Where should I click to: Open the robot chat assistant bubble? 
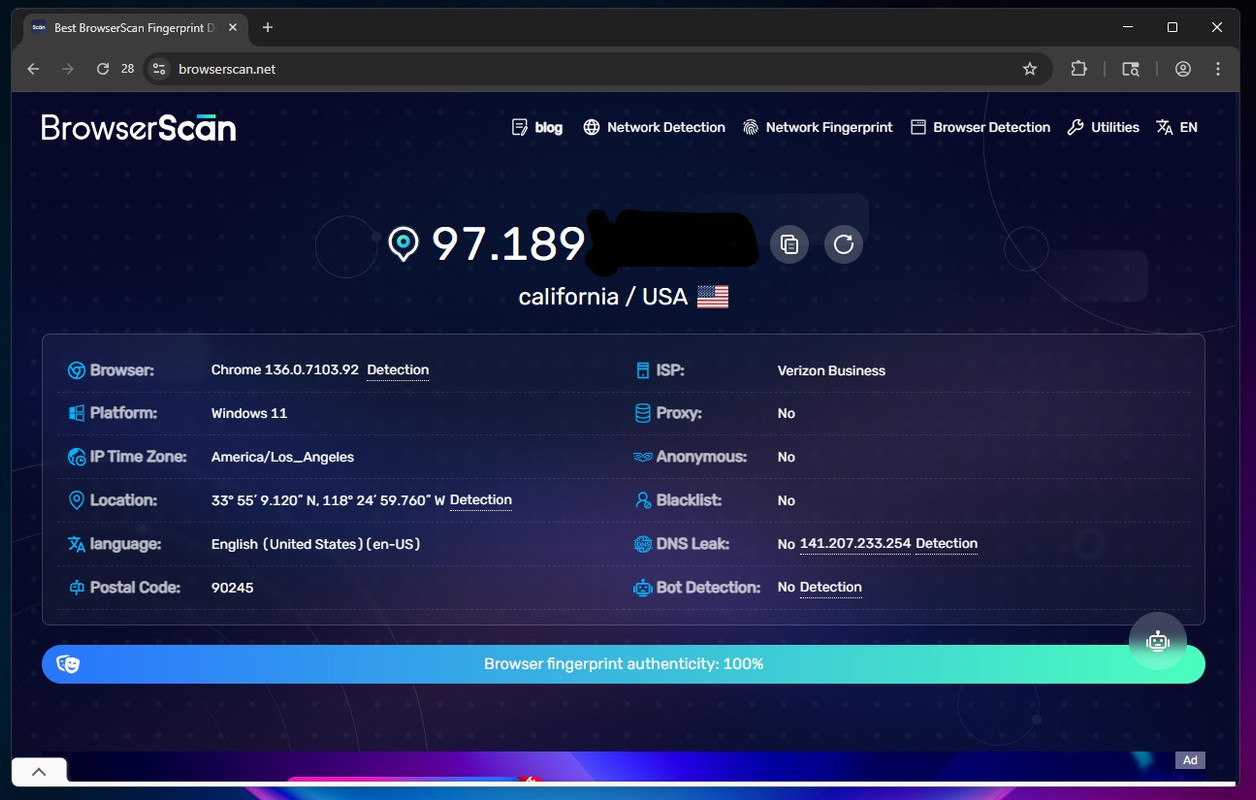[x=1158, y=641]
